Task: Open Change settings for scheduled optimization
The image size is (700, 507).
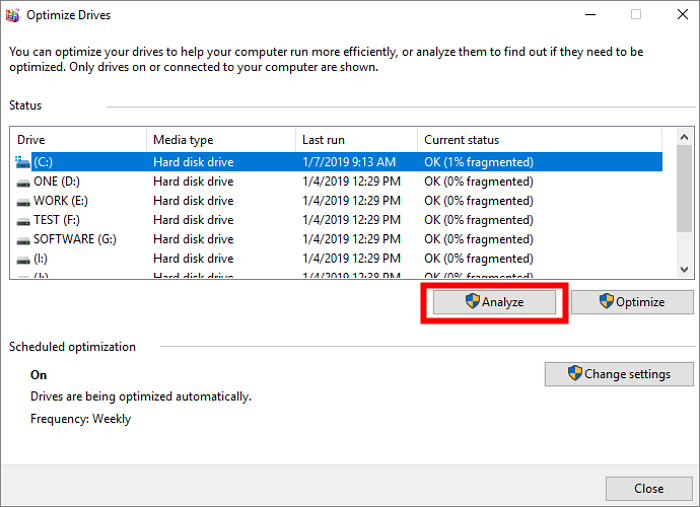Action: (619, 374)
